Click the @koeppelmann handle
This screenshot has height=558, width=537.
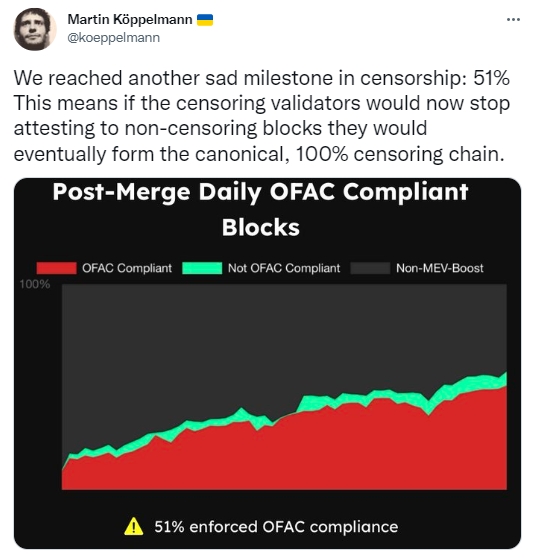click(114, 38)
